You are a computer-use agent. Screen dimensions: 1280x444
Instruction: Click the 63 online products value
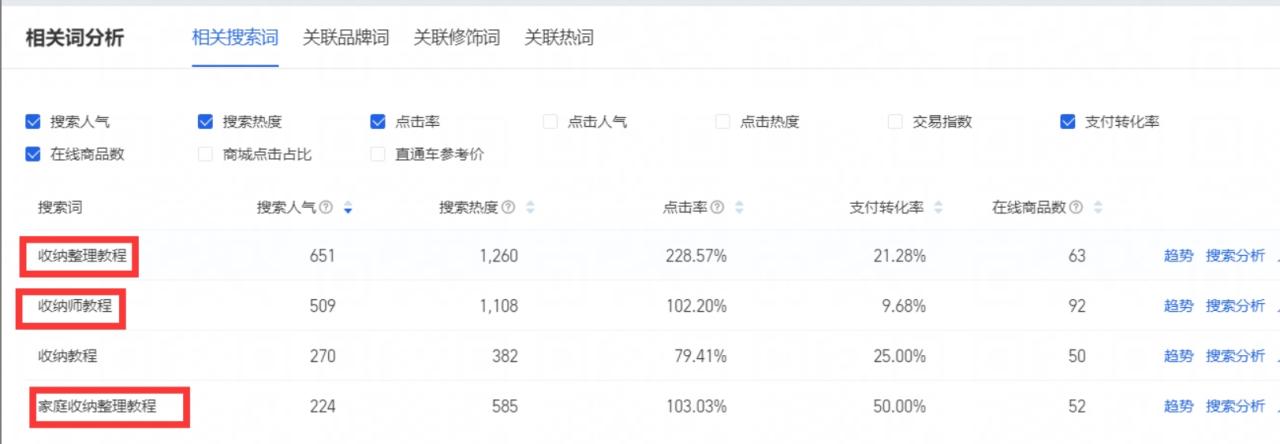[1076, 256]
